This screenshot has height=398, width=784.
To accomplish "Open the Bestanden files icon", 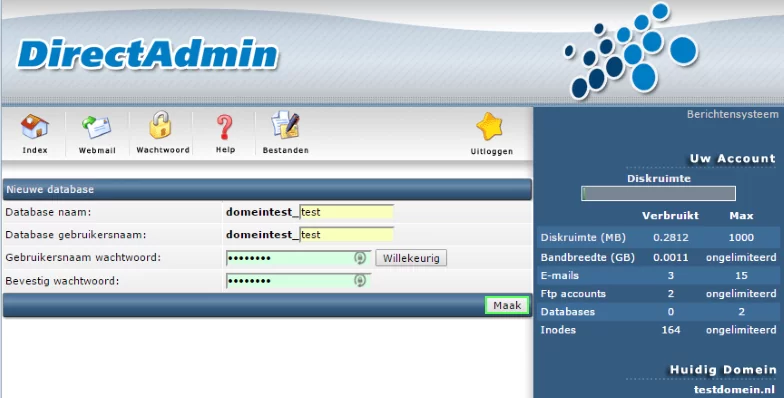I will pos(285,125).
